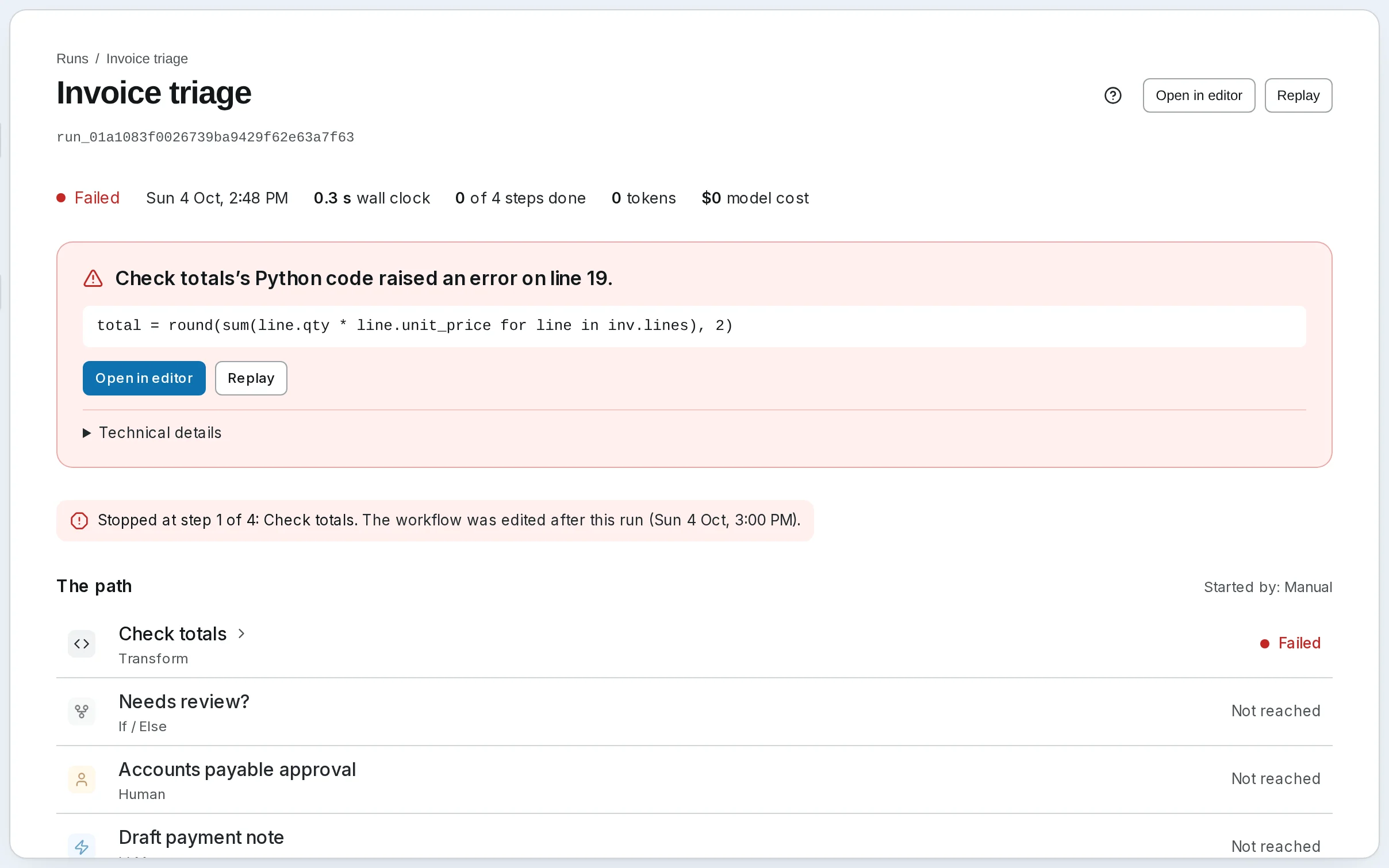Expand Technical details disclosure triangle
The height and width of the screenshot is (868, 1389).
[x=87, y=433]
